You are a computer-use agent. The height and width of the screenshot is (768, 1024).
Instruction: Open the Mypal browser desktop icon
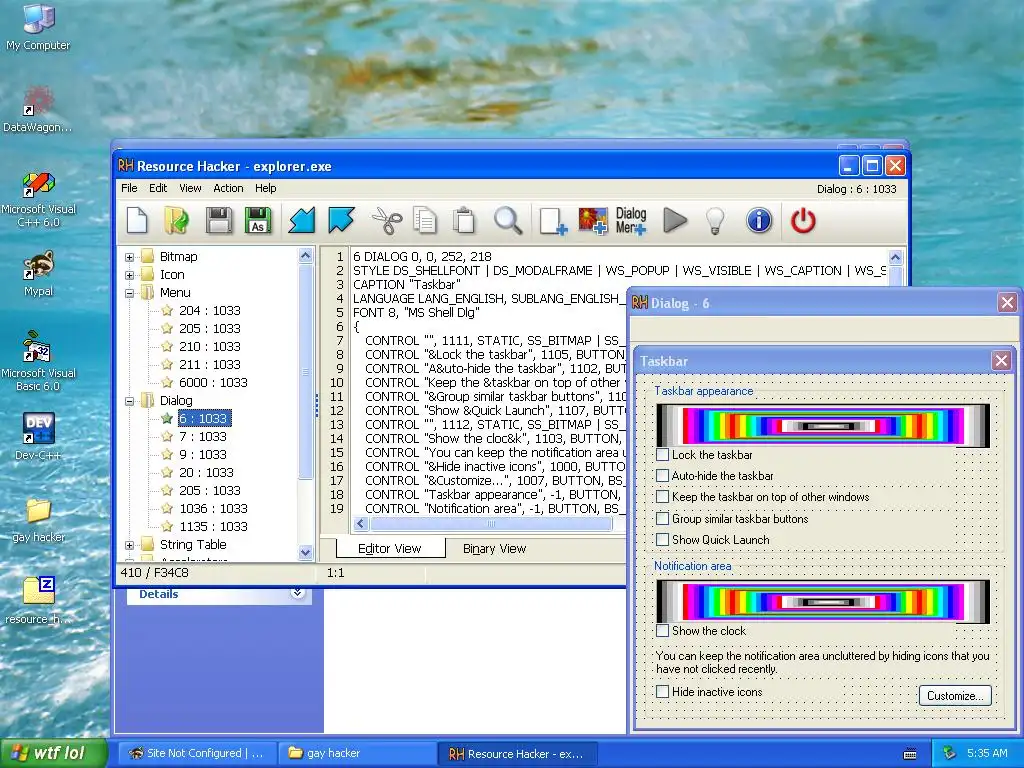click(x=38, y=273)
